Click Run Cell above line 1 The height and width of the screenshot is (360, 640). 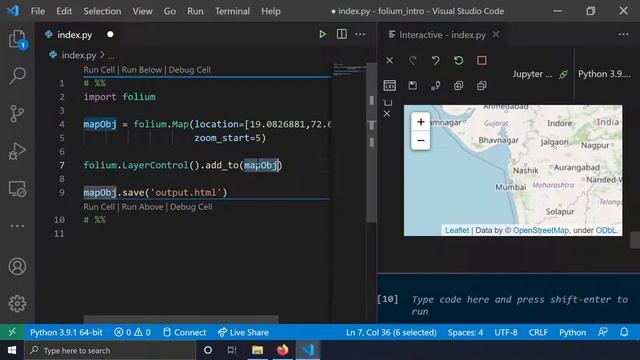pos(99,70)
